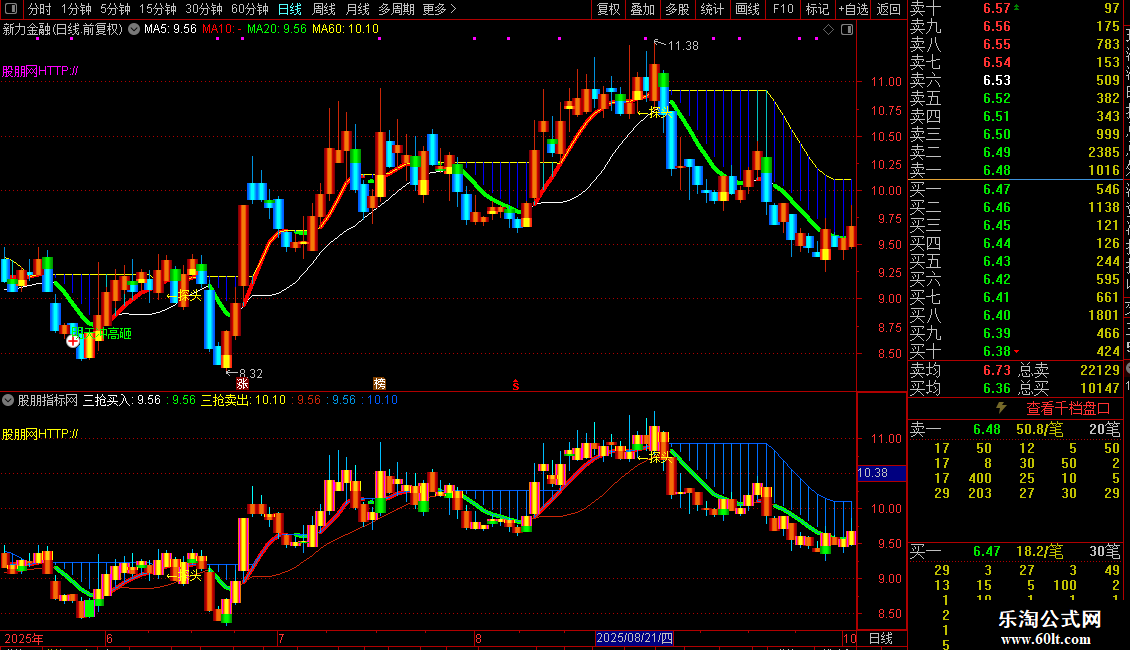This screenshot has height=650, width=1130.
Task: Click the 买十 price 6.38
Action: 997,352
